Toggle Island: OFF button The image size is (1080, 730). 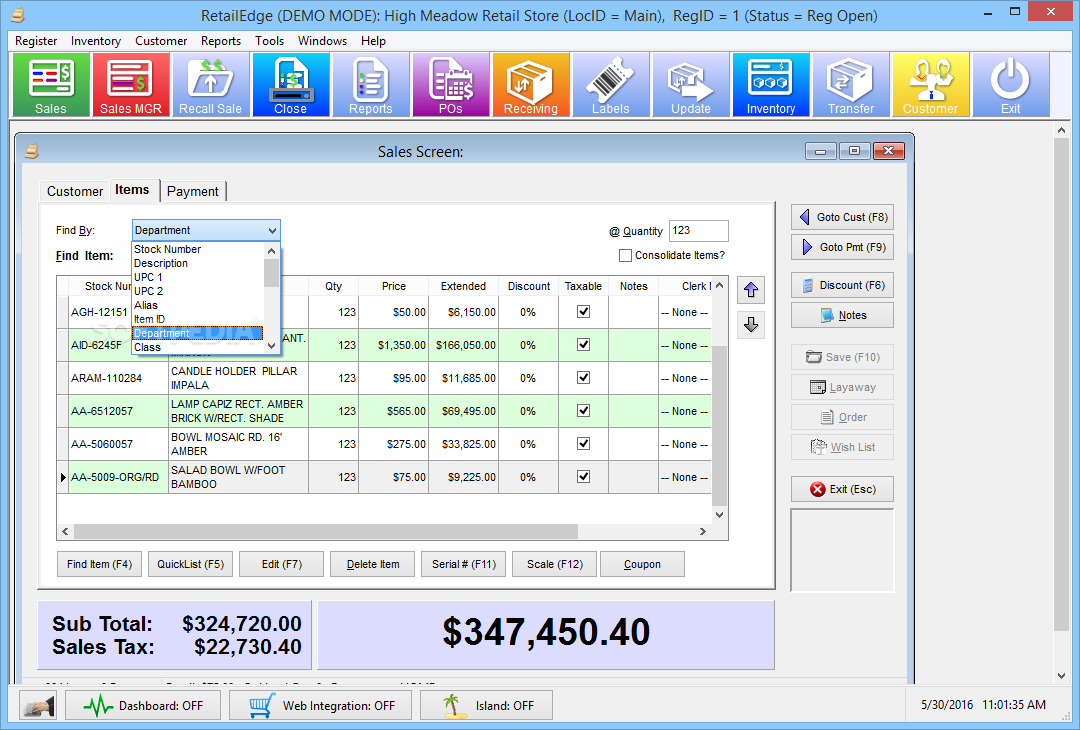coord(486,706)
